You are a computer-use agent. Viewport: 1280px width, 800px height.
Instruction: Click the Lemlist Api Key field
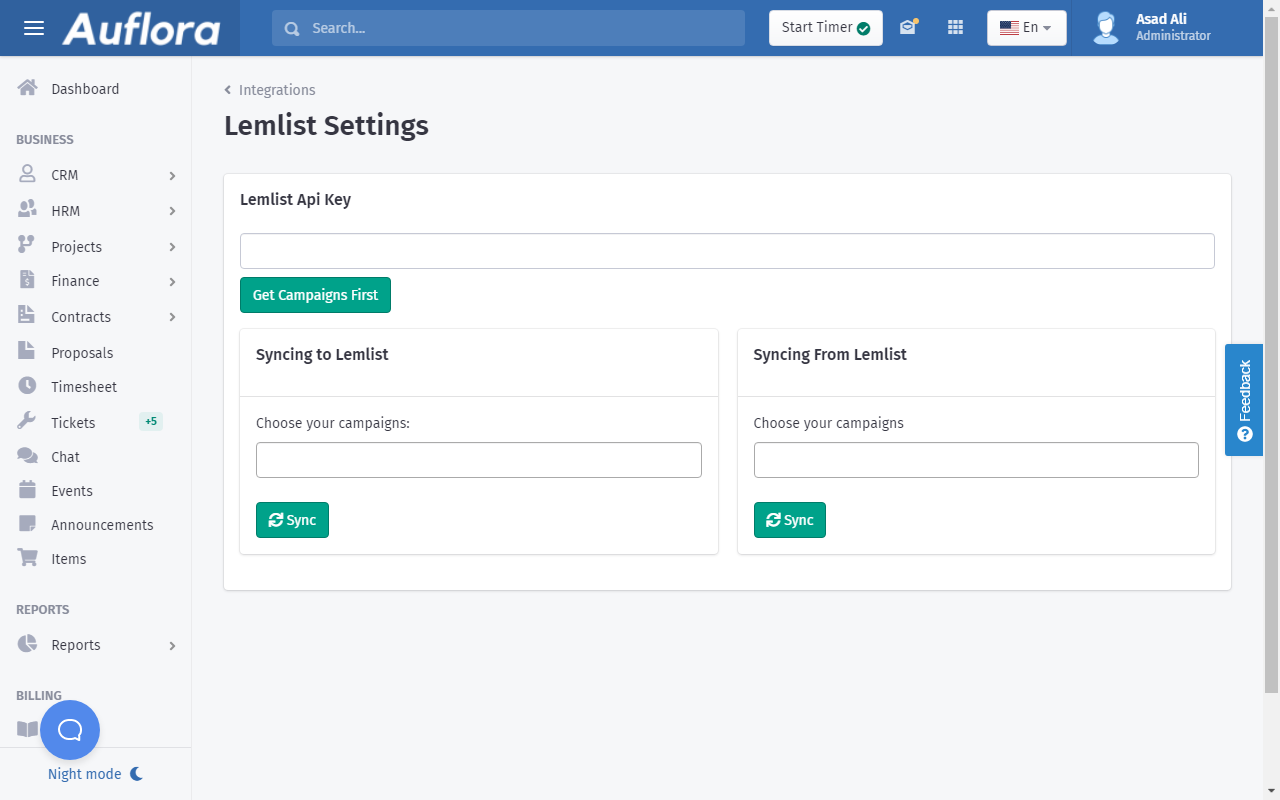727,251
